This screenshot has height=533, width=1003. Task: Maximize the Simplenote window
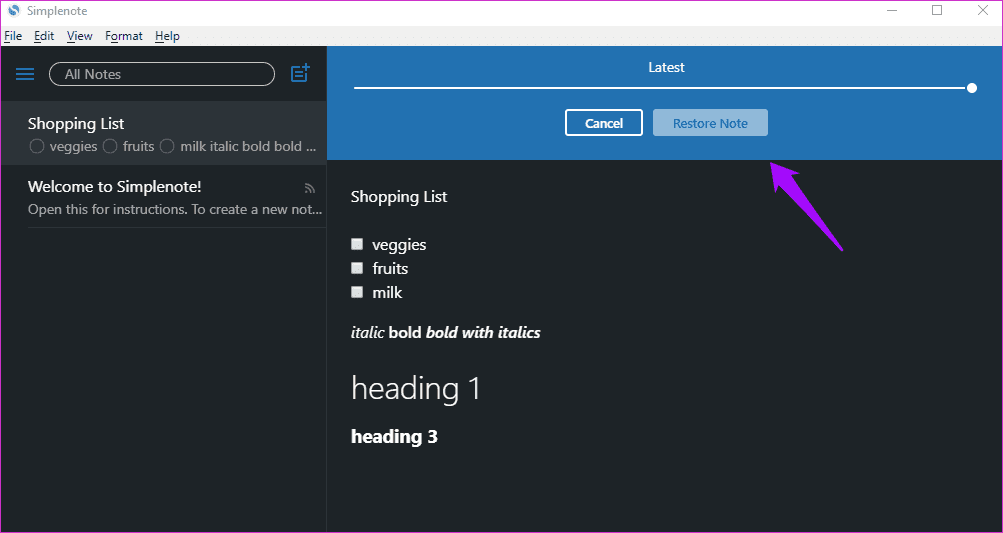[937, 10]
